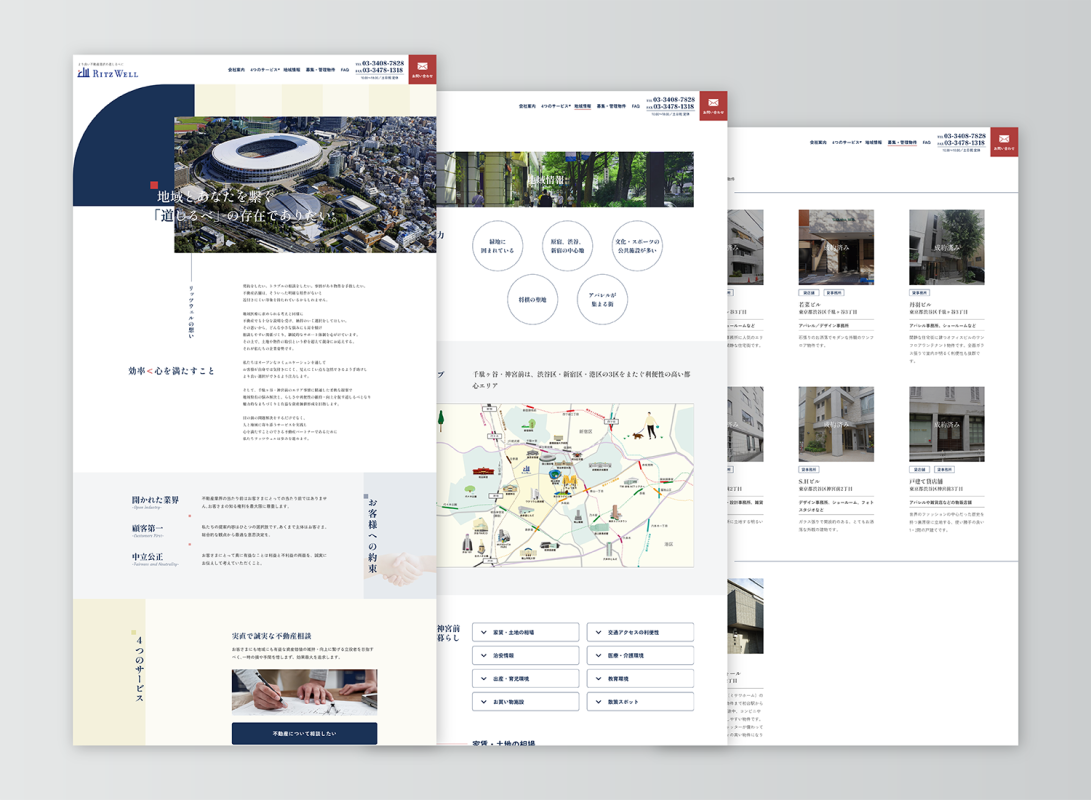Expand the 出産・育児環境 accordion
Viewport: 1091px width, 800px height.
pos(525,678)
